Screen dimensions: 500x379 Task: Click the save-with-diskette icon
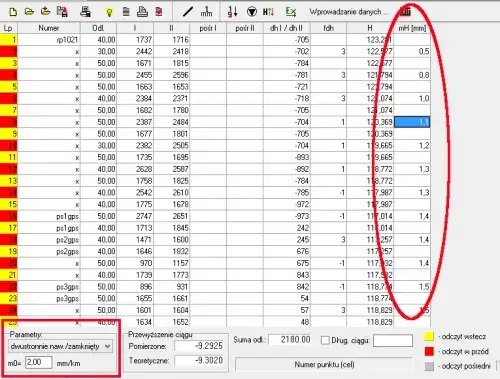click(x=62, y=12)
